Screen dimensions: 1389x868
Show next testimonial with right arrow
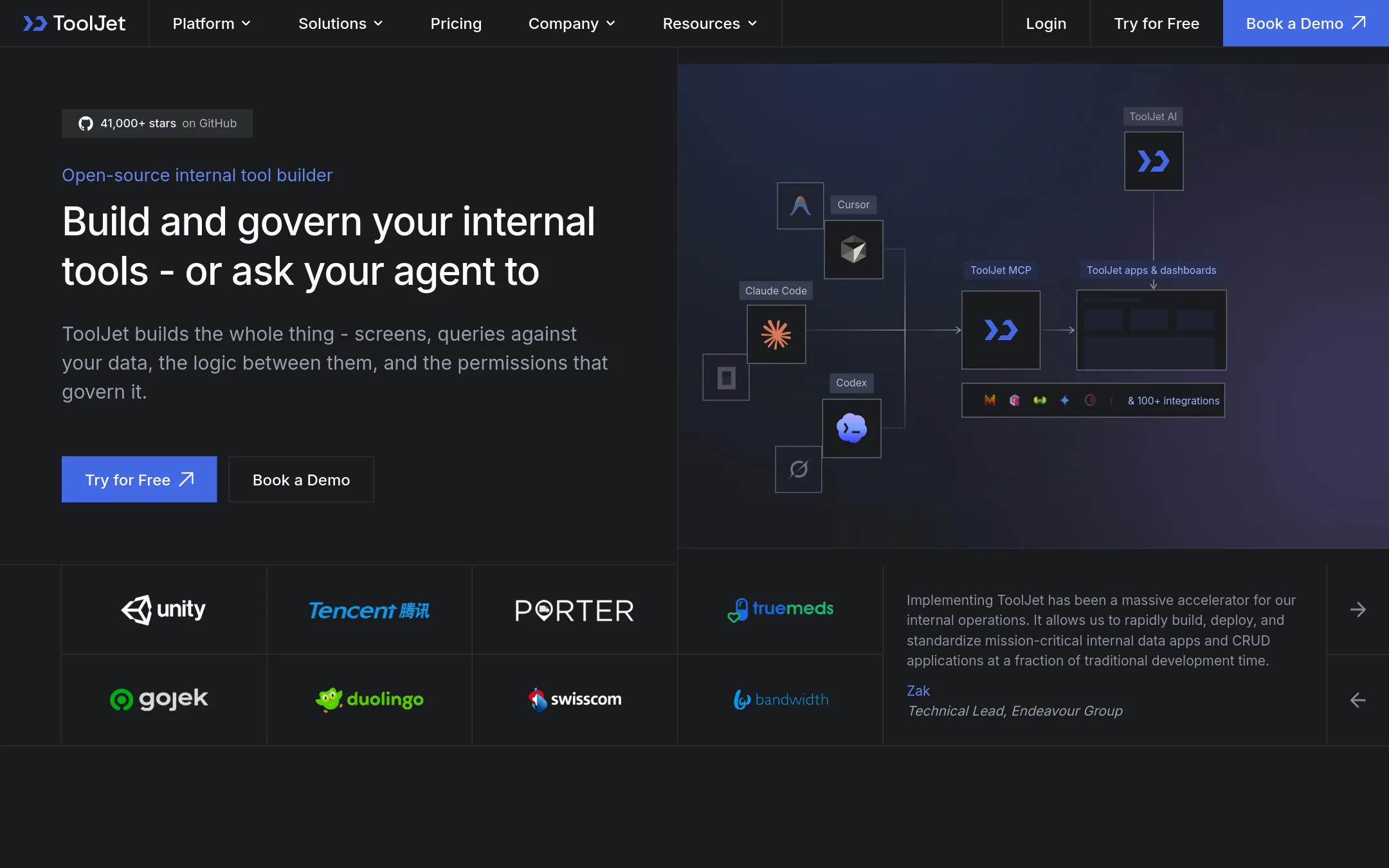[x=1357, y=610]
